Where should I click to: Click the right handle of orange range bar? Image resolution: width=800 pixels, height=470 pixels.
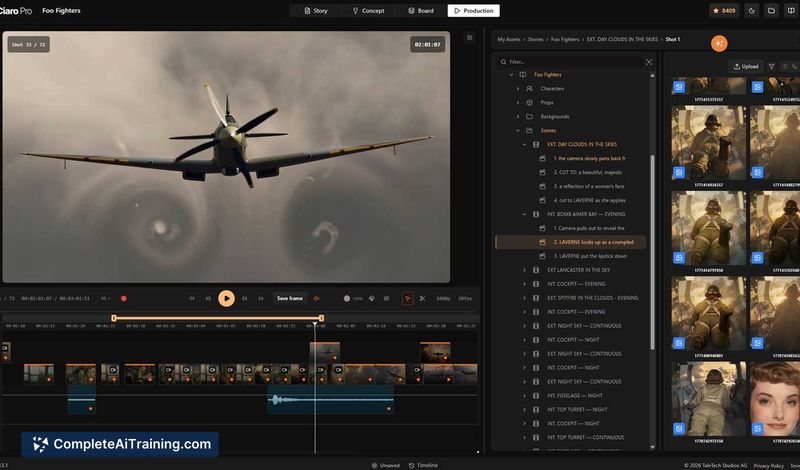[321, 318]
